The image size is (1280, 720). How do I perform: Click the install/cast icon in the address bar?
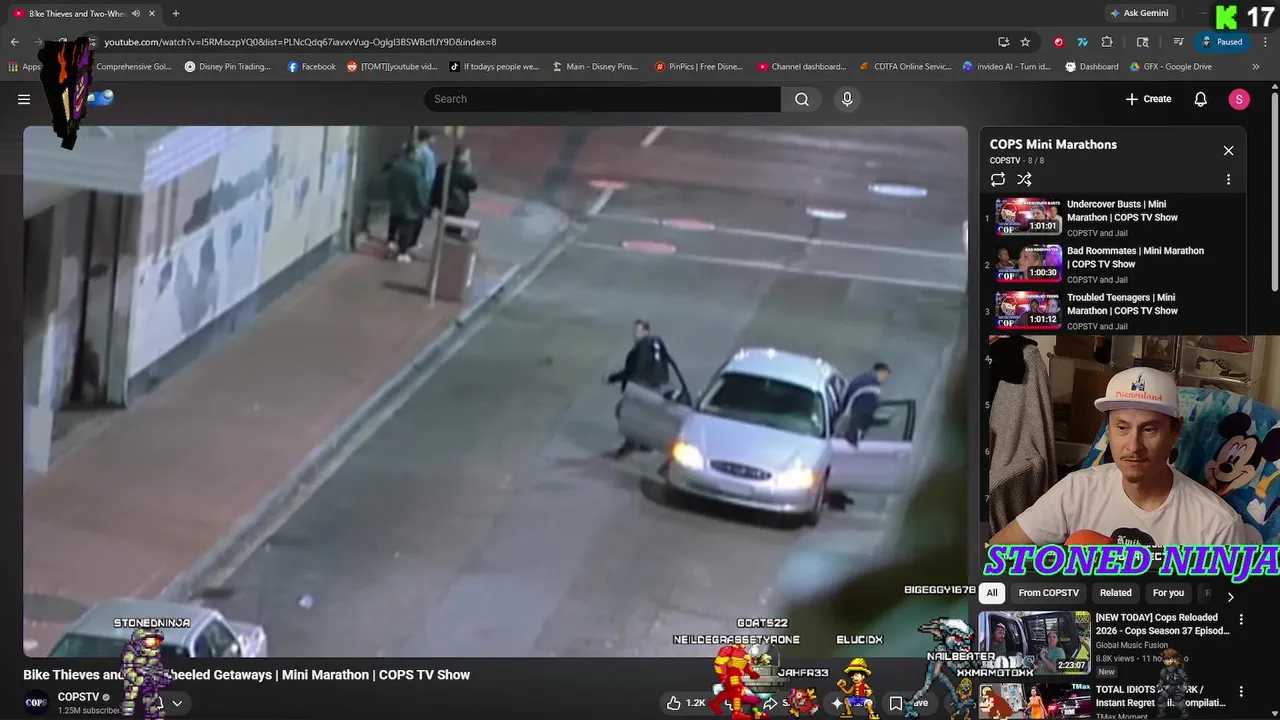pos(1003,42)
